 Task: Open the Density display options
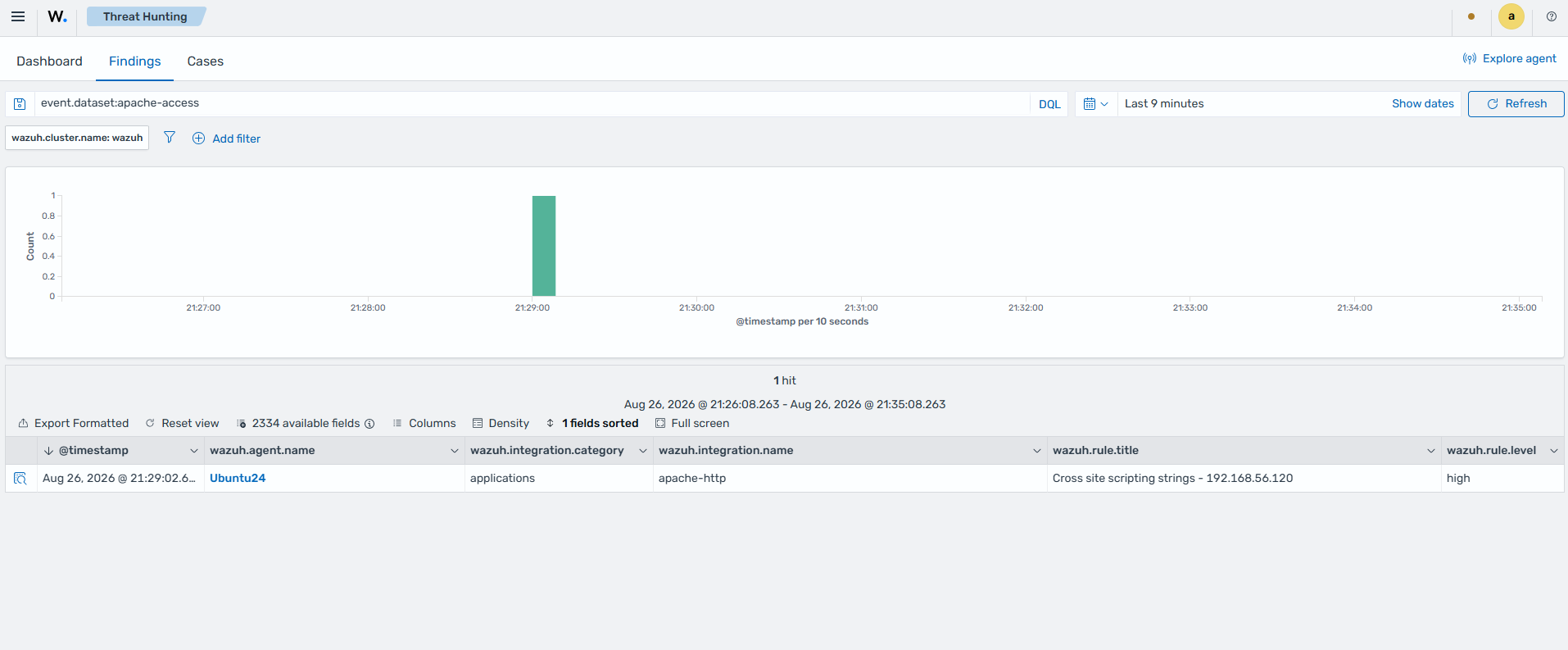501,424
